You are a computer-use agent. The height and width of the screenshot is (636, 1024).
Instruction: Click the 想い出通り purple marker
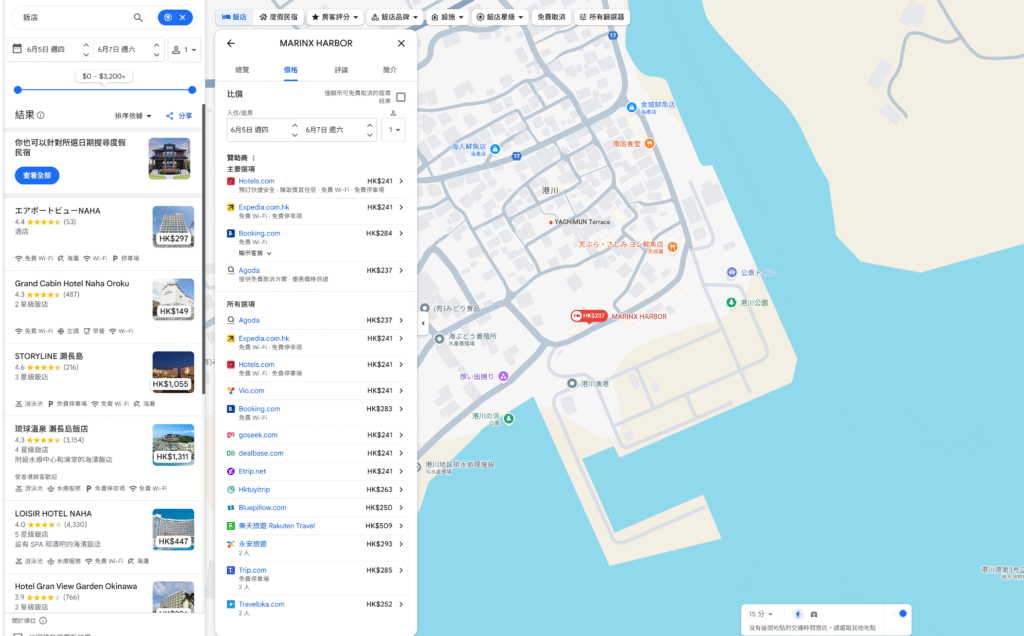(x=503, y=376)
